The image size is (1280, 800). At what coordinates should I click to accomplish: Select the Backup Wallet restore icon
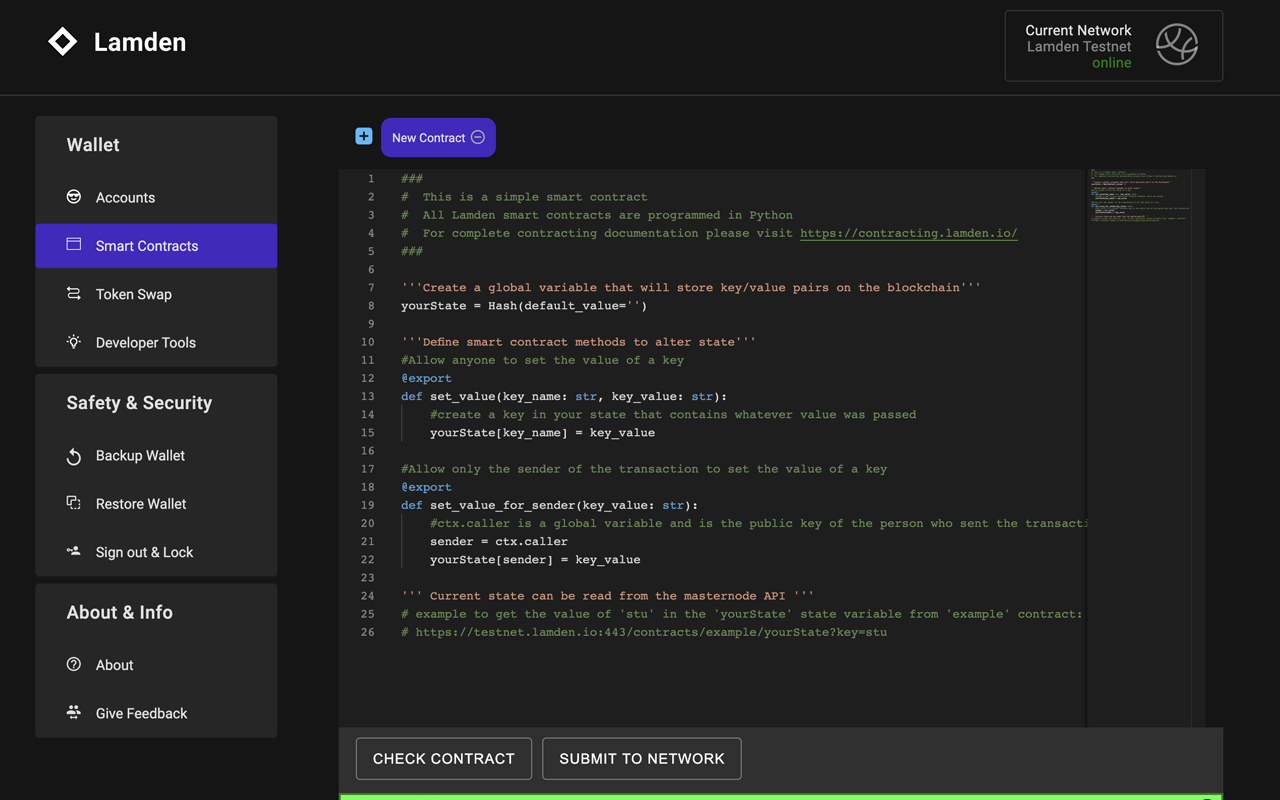[73, 455]
